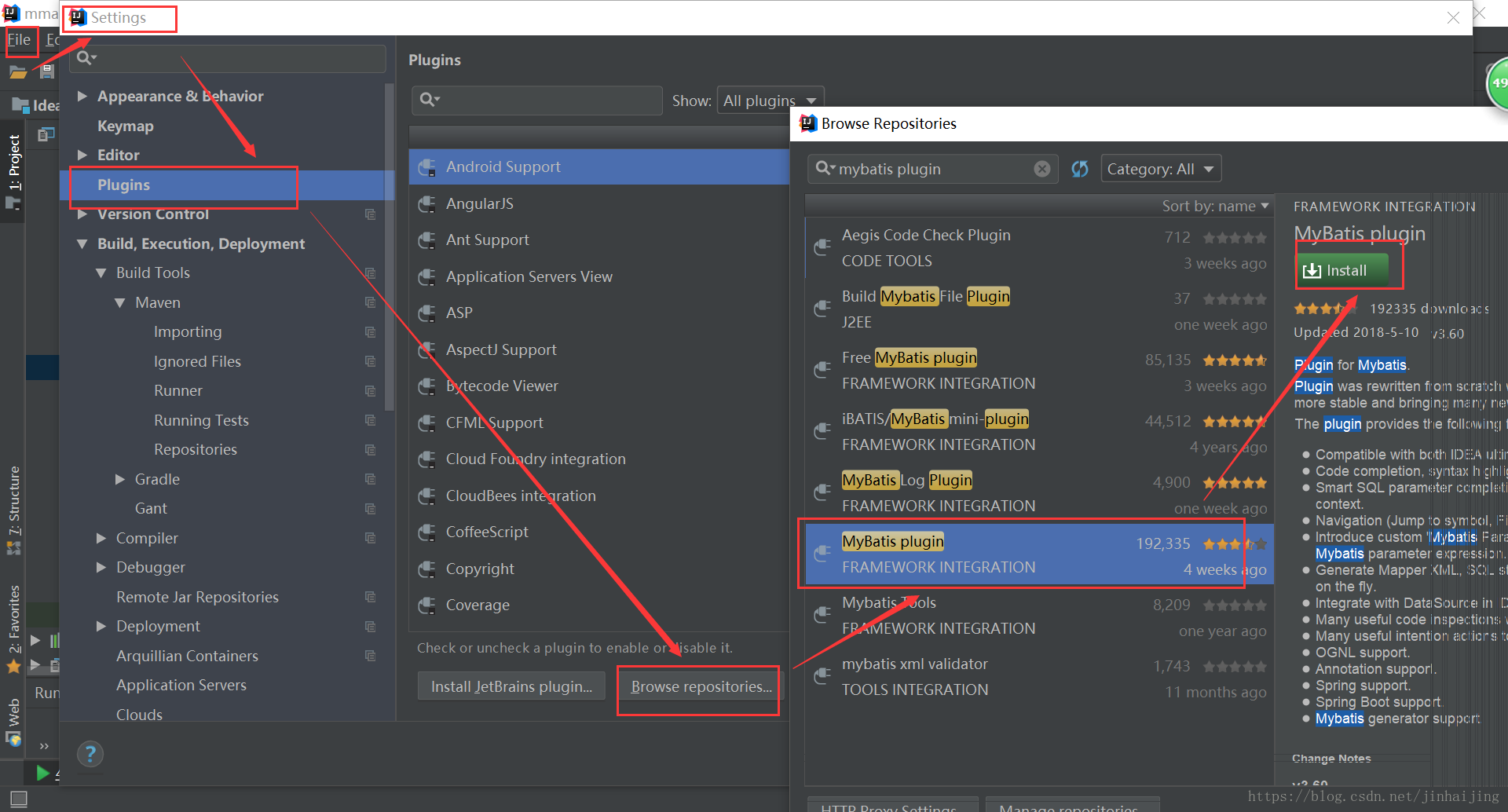Open the Show: All plugins dropdown
The height and width of the screenshot is (812, 1508).
click(769, 100)
